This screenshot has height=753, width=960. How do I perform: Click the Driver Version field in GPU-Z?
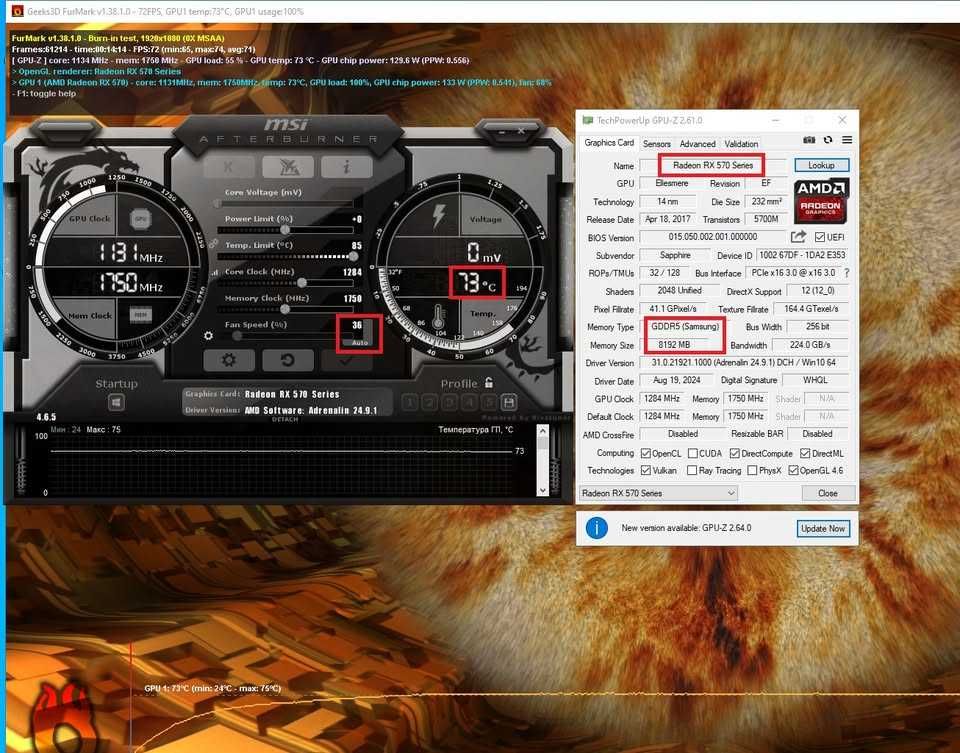[743, 362]
